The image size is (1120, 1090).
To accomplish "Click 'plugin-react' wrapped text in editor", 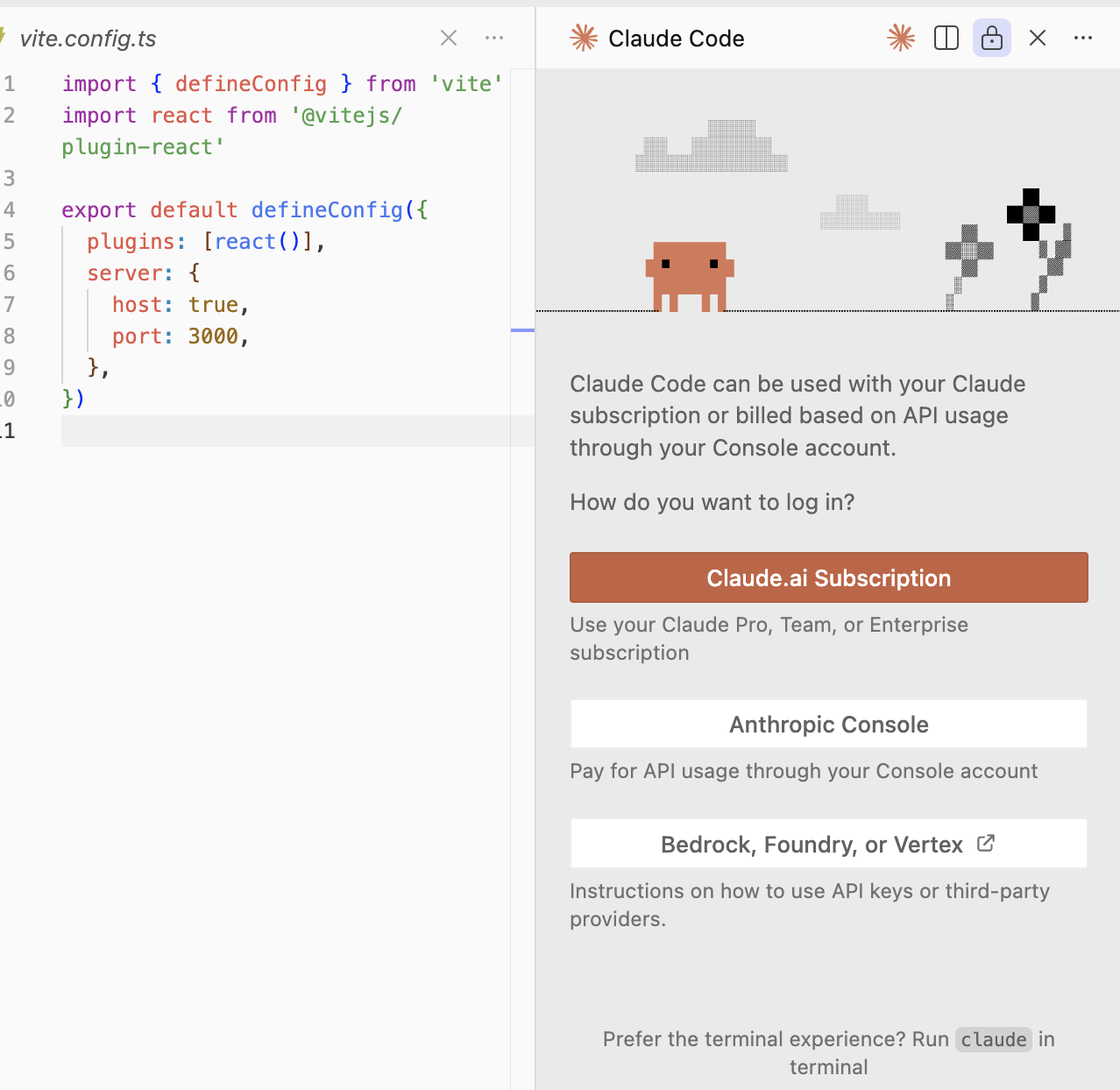I will pyautogui.click(x=143, y=147).
